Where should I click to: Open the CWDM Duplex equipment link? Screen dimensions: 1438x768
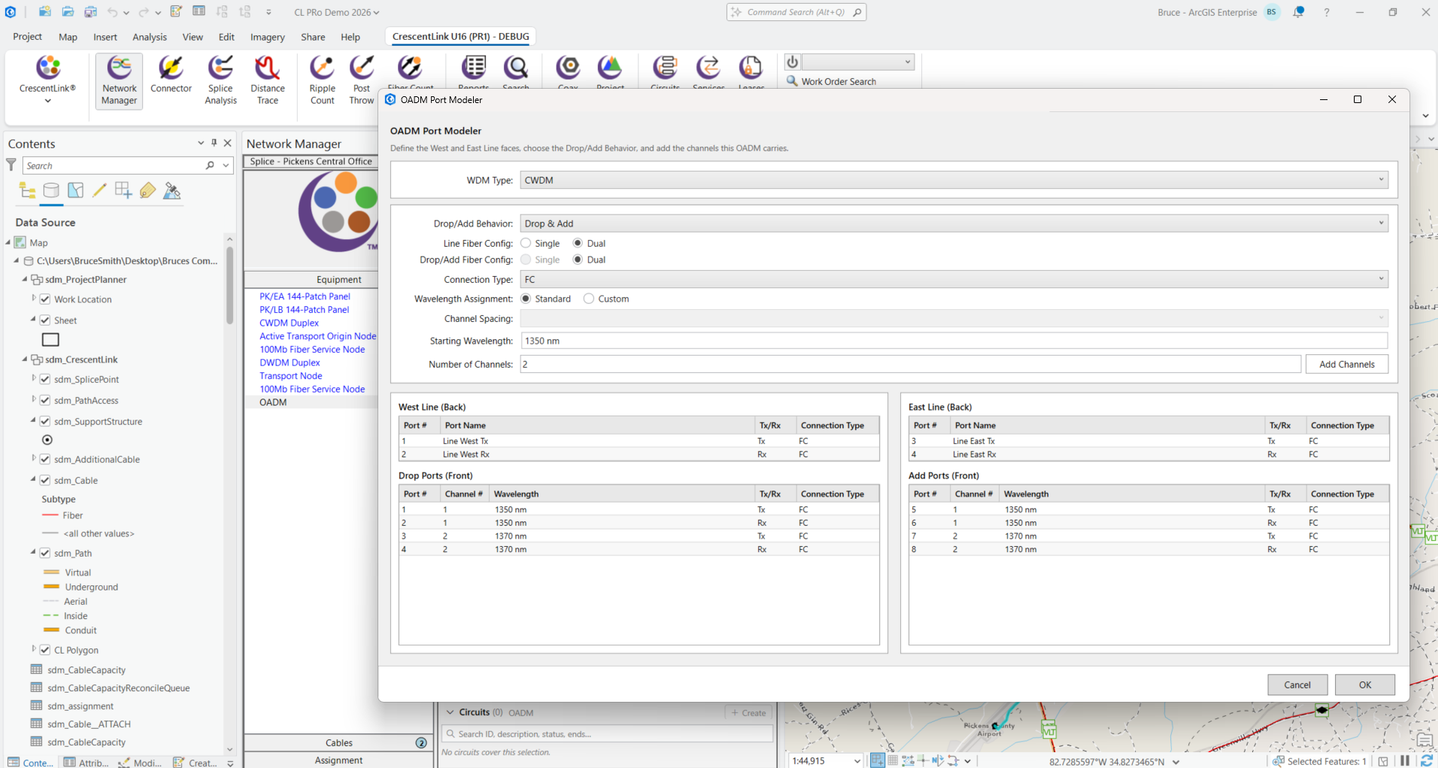(289, 323)
